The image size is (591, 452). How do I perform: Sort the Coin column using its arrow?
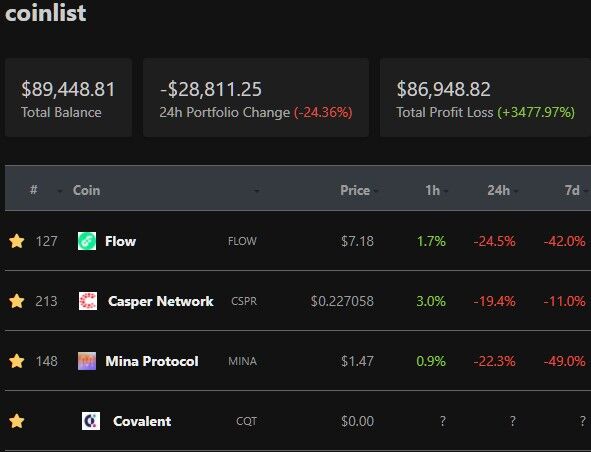(x=256, y=191)
